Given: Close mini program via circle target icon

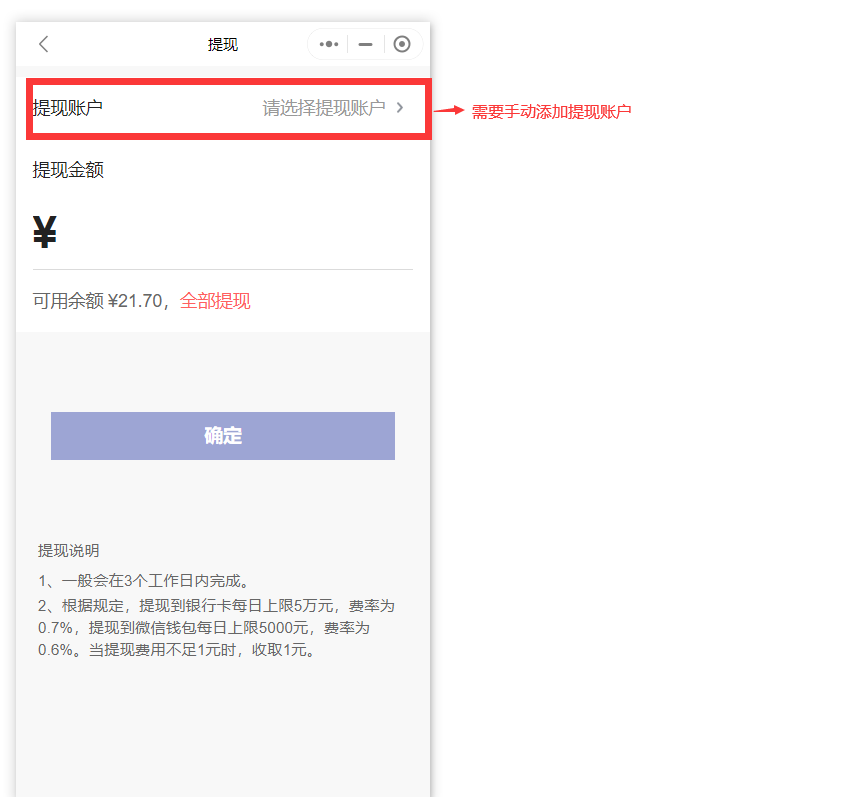Looking at the screenshot, I should click(402, 44).
